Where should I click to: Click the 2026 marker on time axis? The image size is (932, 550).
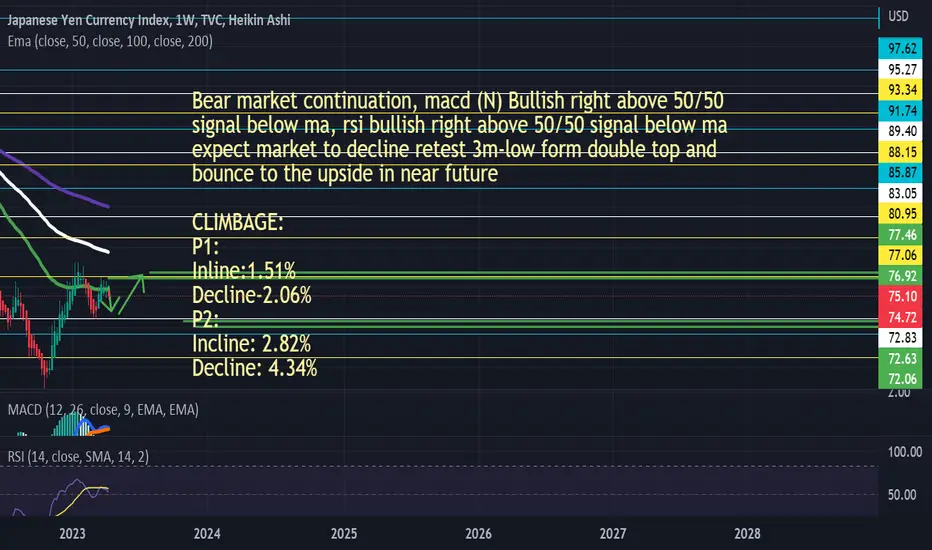(478, 533)
